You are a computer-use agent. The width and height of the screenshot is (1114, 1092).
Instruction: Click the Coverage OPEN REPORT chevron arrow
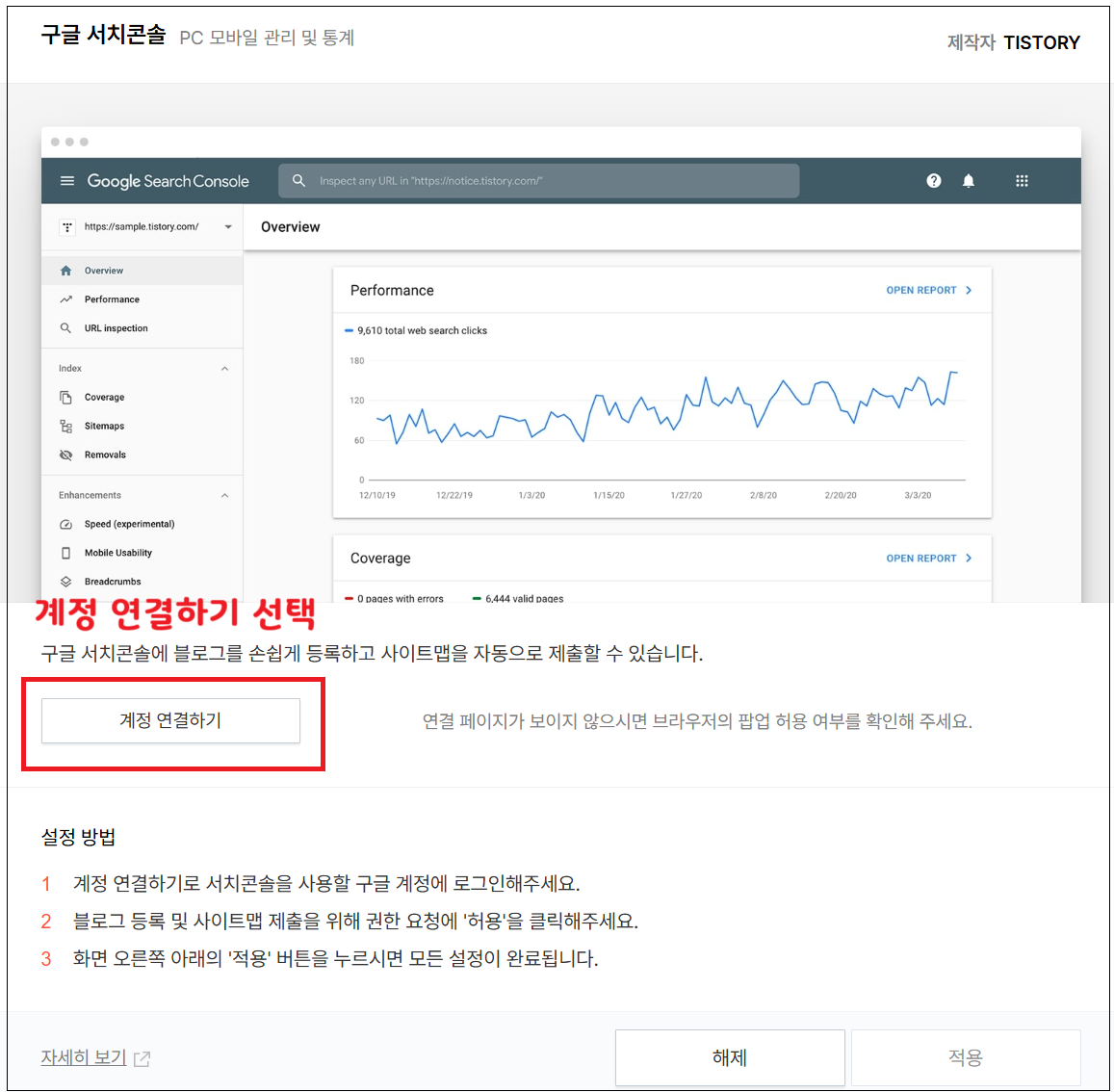[x=969, y=558]
